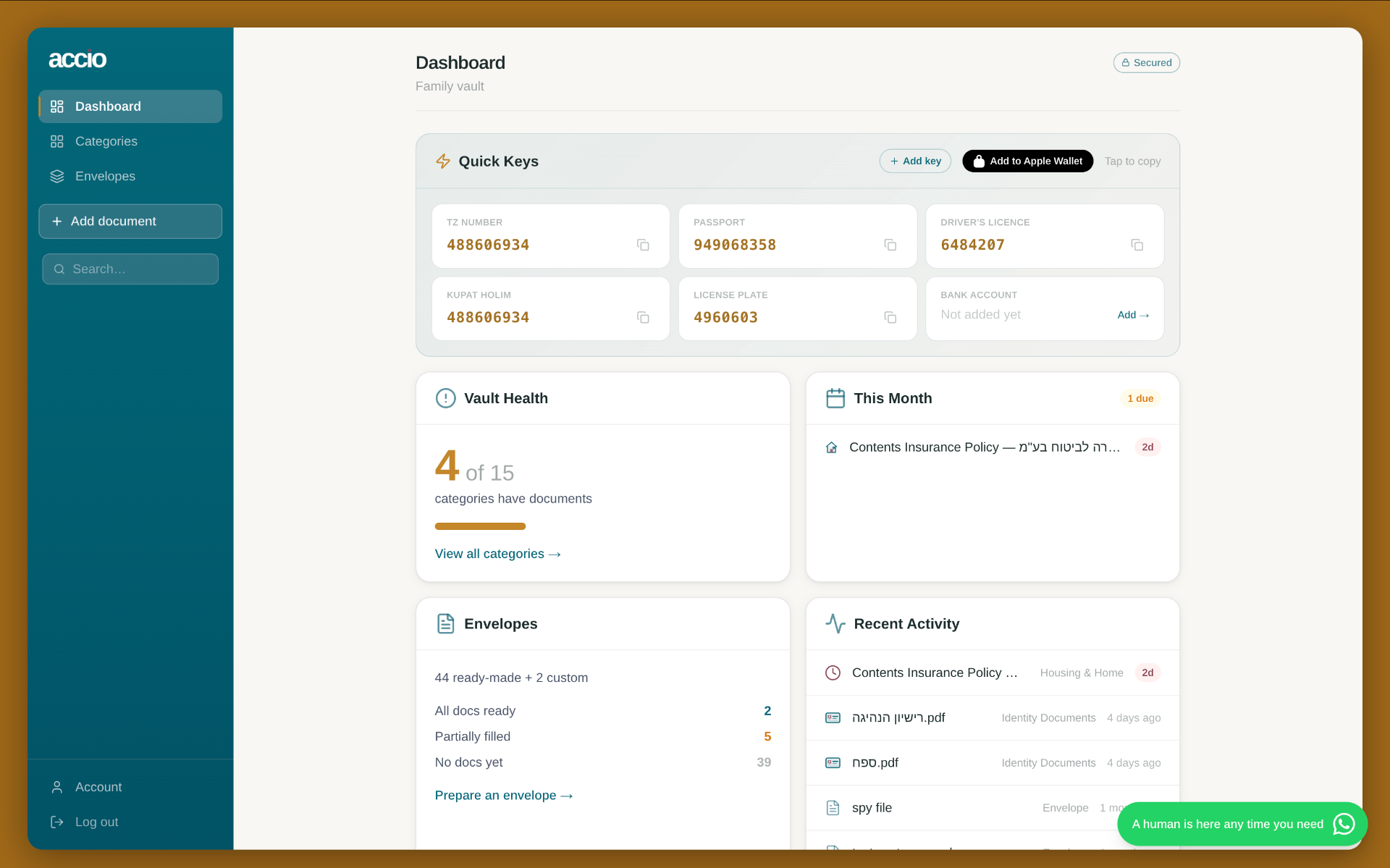1390x868 pixels.
Task: Click the house icon beside Contents Insurance Policy
Action: click(832, 447)
